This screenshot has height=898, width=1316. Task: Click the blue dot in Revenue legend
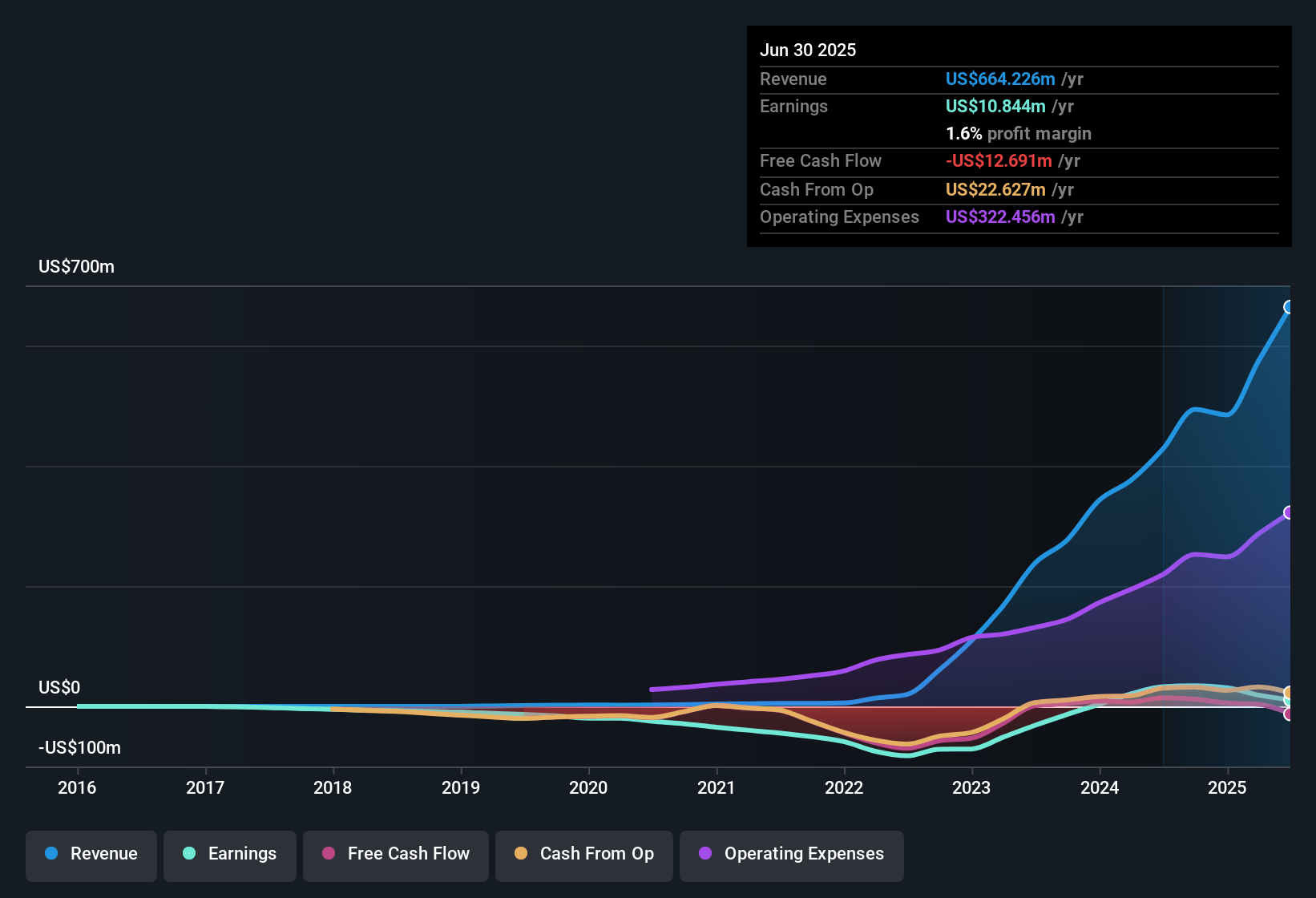pos(51,853)
